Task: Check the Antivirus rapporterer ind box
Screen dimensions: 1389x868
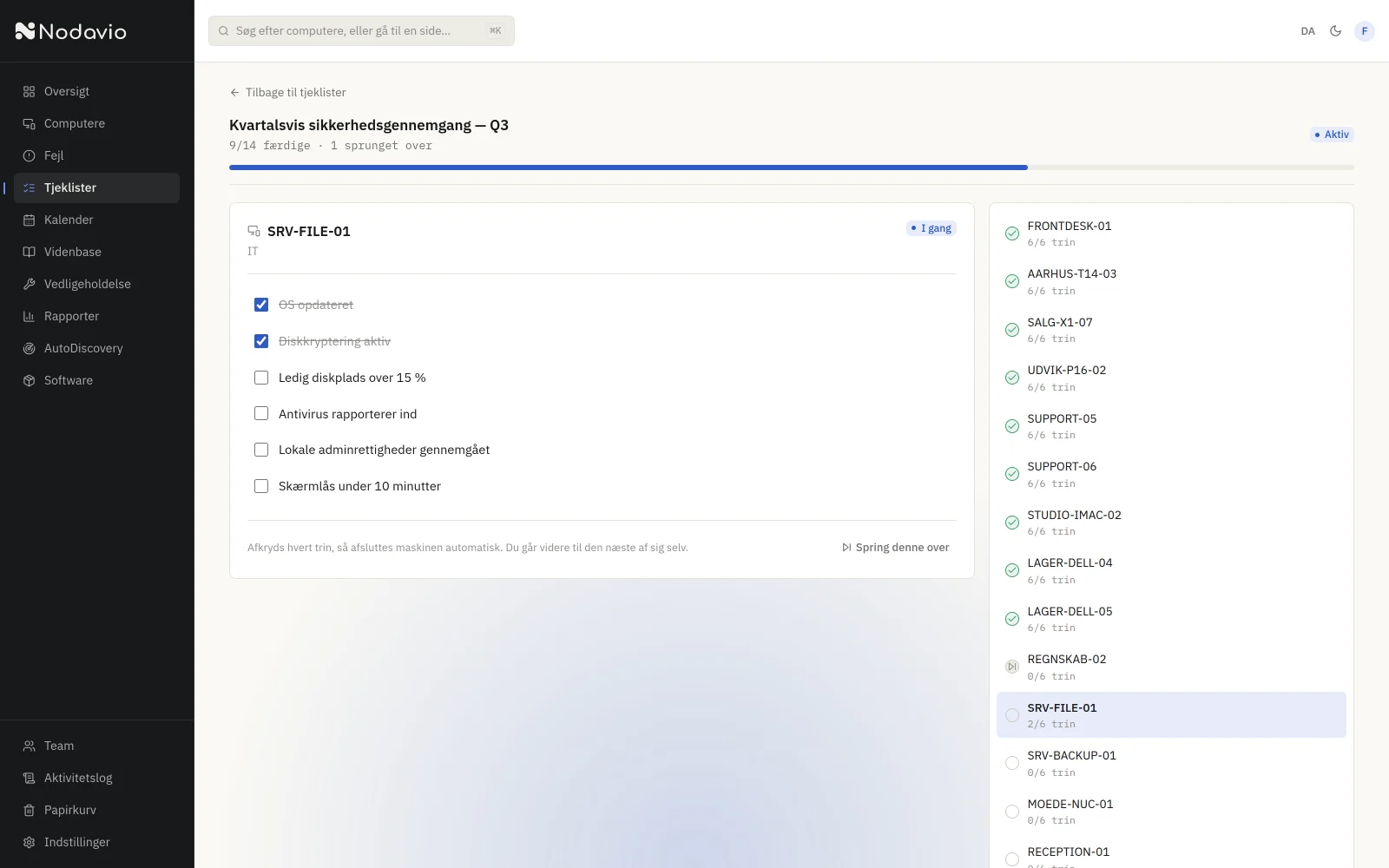Action: (x=261, y=414)
